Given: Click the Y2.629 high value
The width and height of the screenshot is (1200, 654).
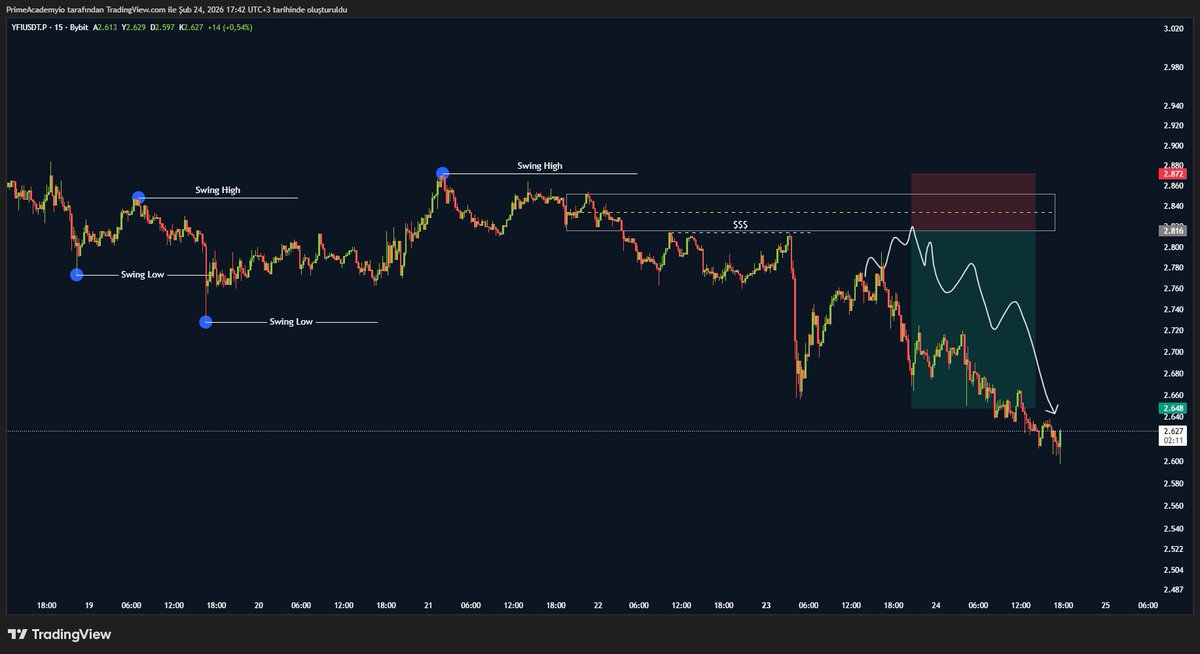Looking at the screenshot, I should click(134, 27).
